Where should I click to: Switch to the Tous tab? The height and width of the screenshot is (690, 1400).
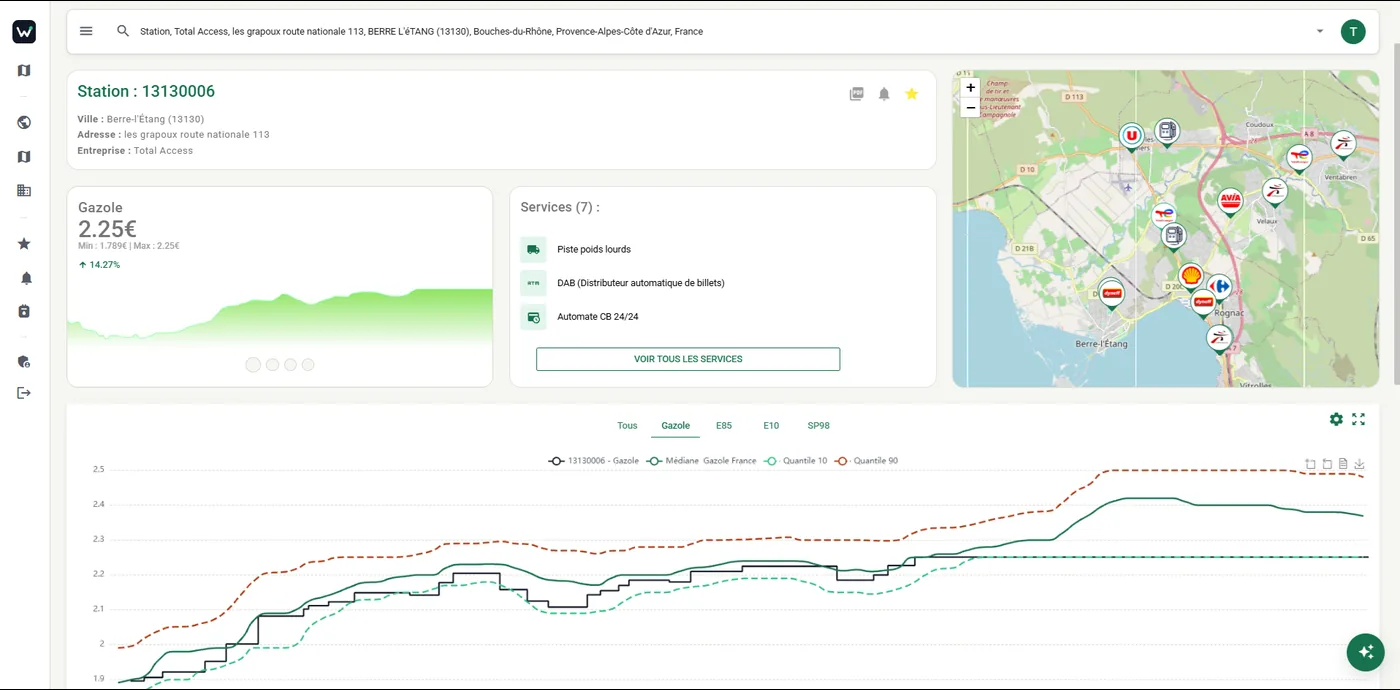tap(627, 426)
